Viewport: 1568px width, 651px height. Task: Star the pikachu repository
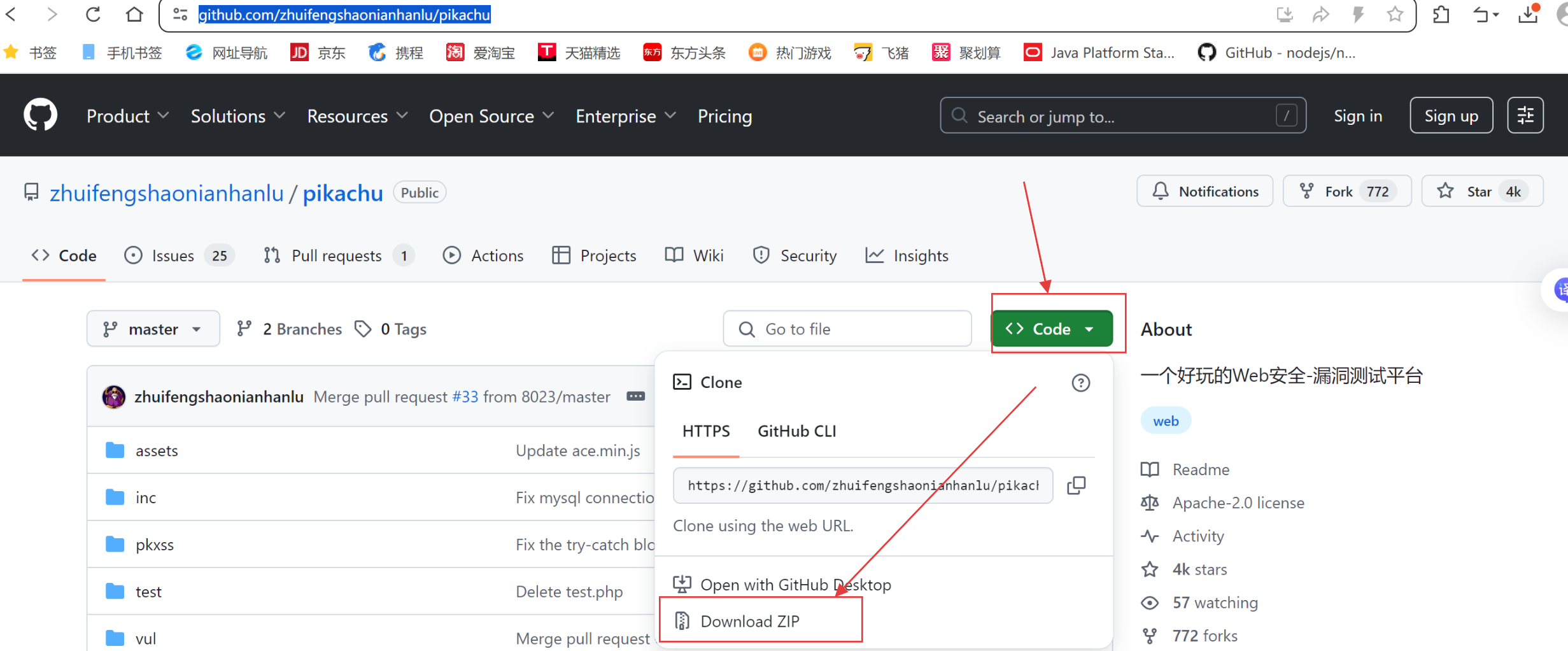tap(1482, 191)
